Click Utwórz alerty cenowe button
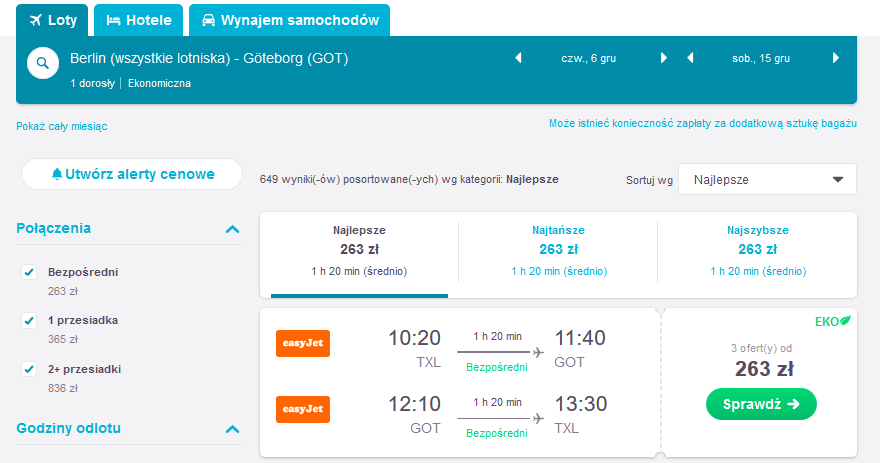 [x=132, y=174]
